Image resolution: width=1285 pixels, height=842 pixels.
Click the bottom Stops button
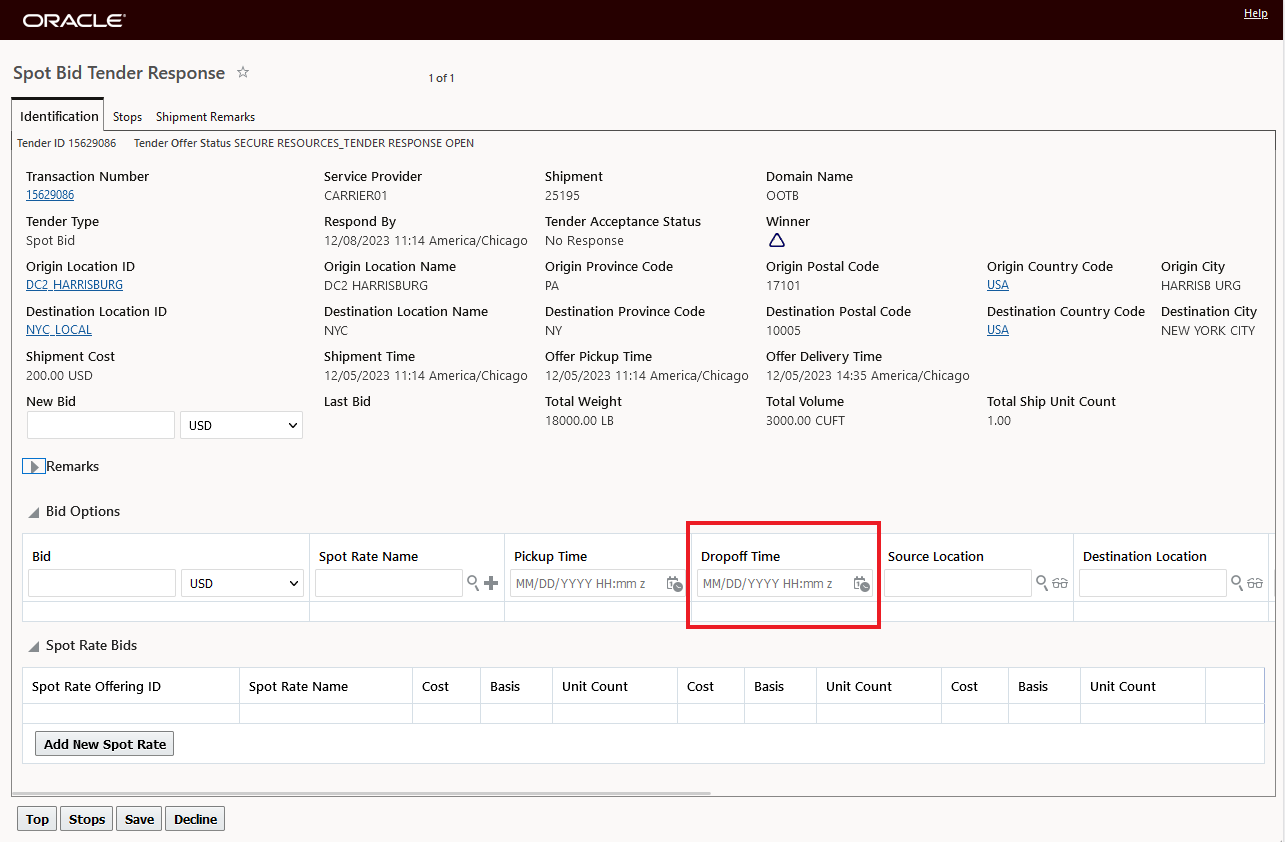pyautogui.click(x=87, y=819)
